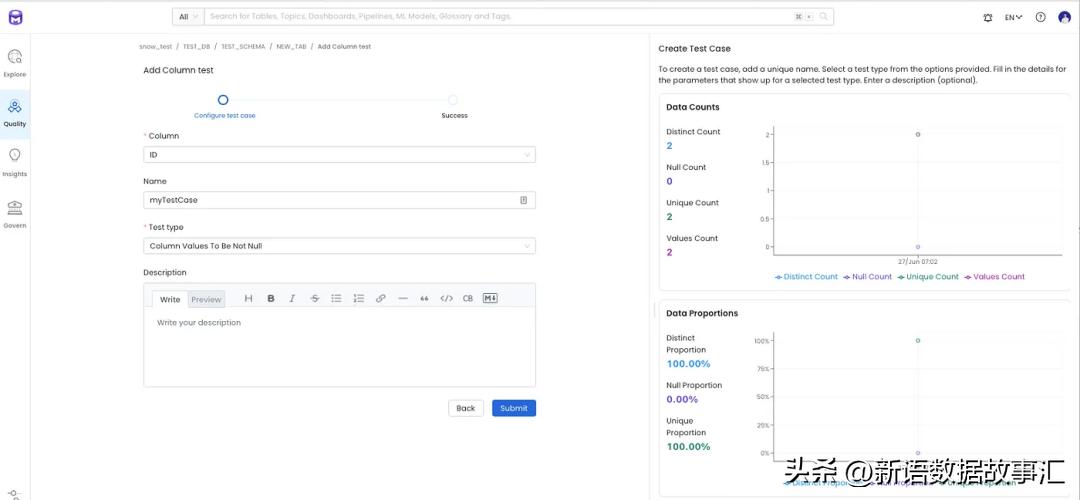The width and height of the screenshot is (1080, 500).
Task: Switch to the Write tab
Action: (170, 299)
